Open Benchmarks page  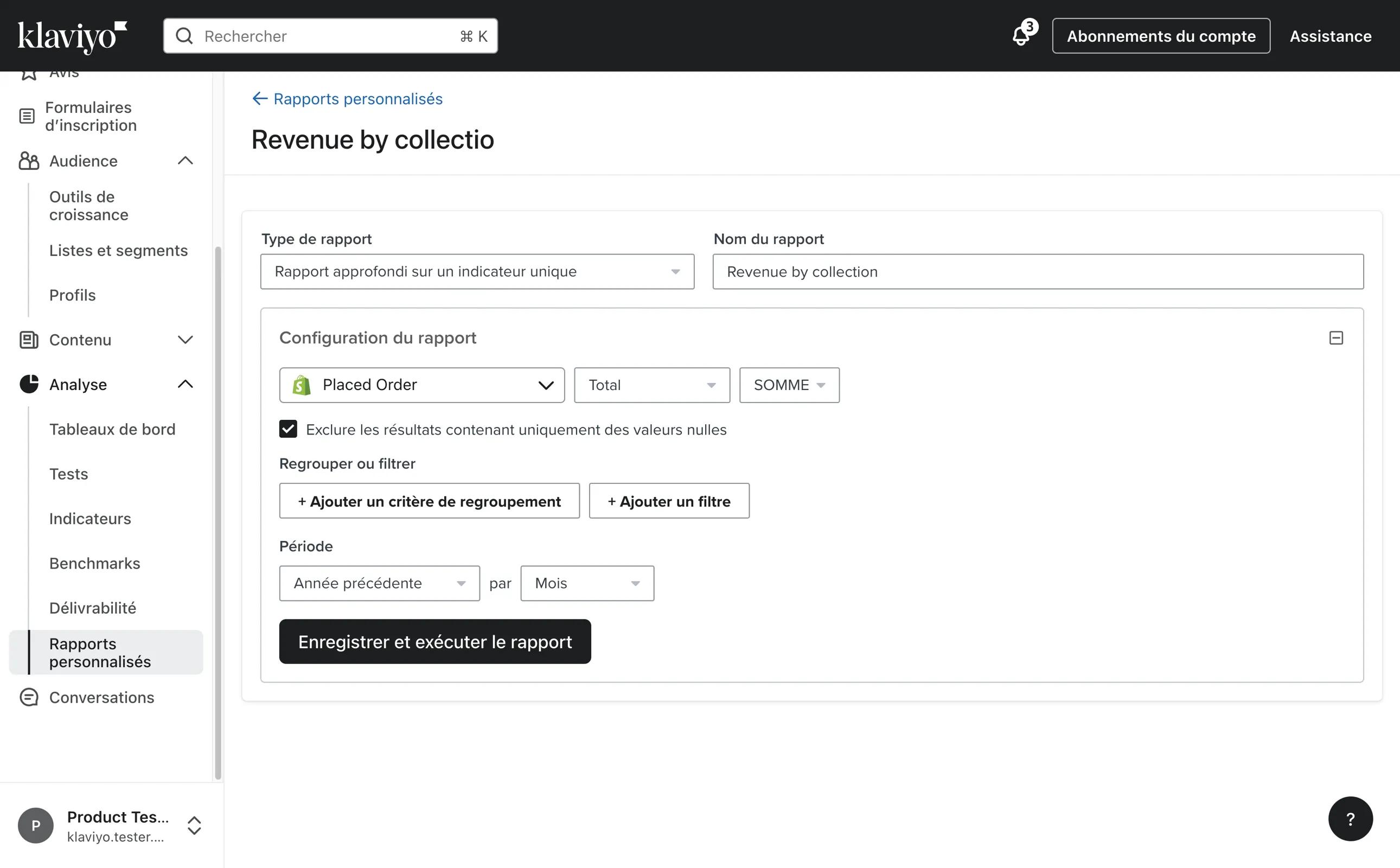pos(95,563)
